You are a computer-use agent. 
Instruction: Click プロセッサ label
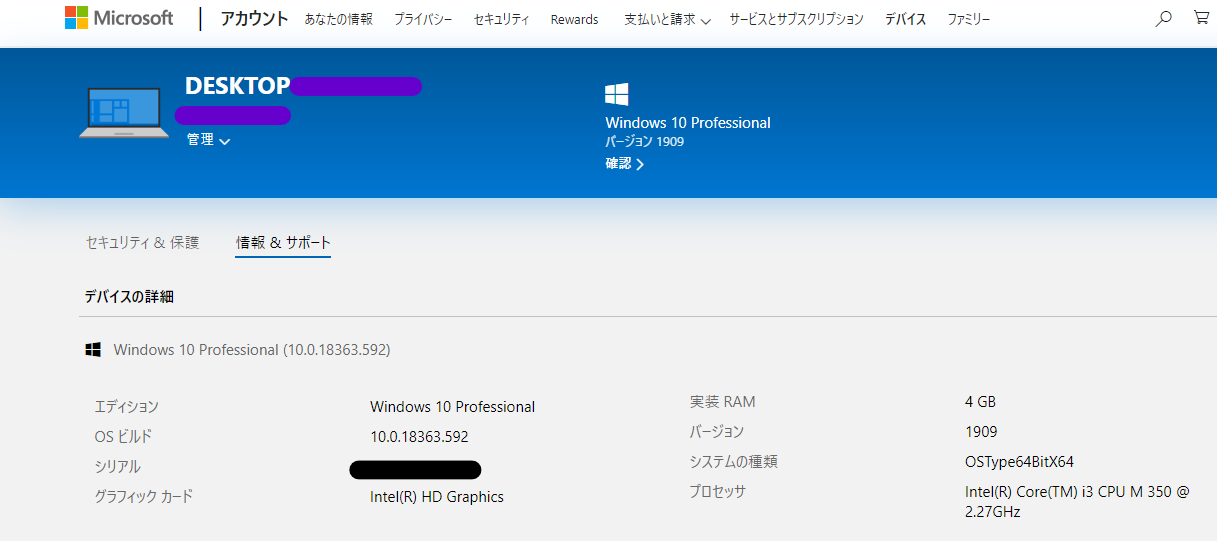717,492
